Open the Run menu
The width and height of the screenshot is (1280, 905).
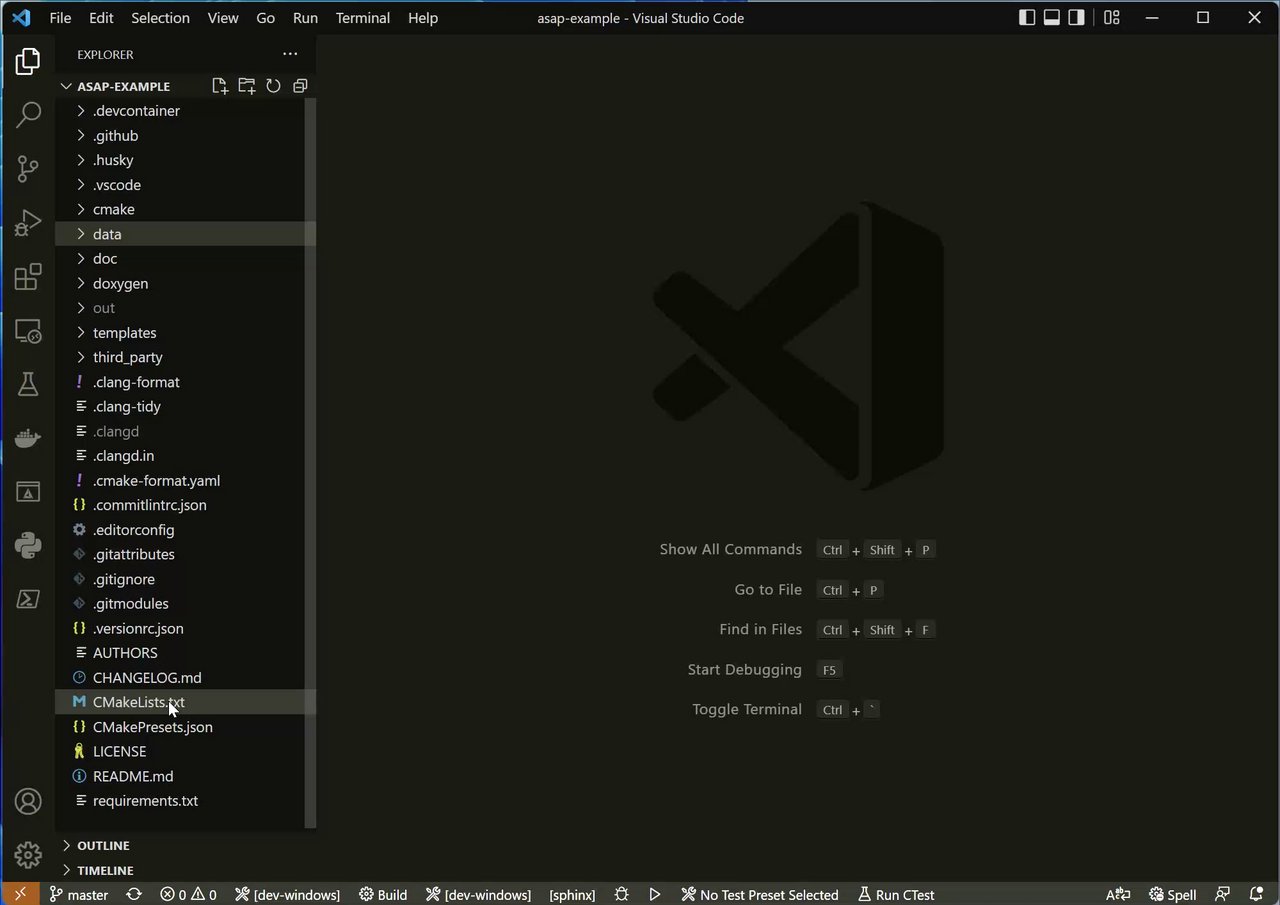pos(305,18)
